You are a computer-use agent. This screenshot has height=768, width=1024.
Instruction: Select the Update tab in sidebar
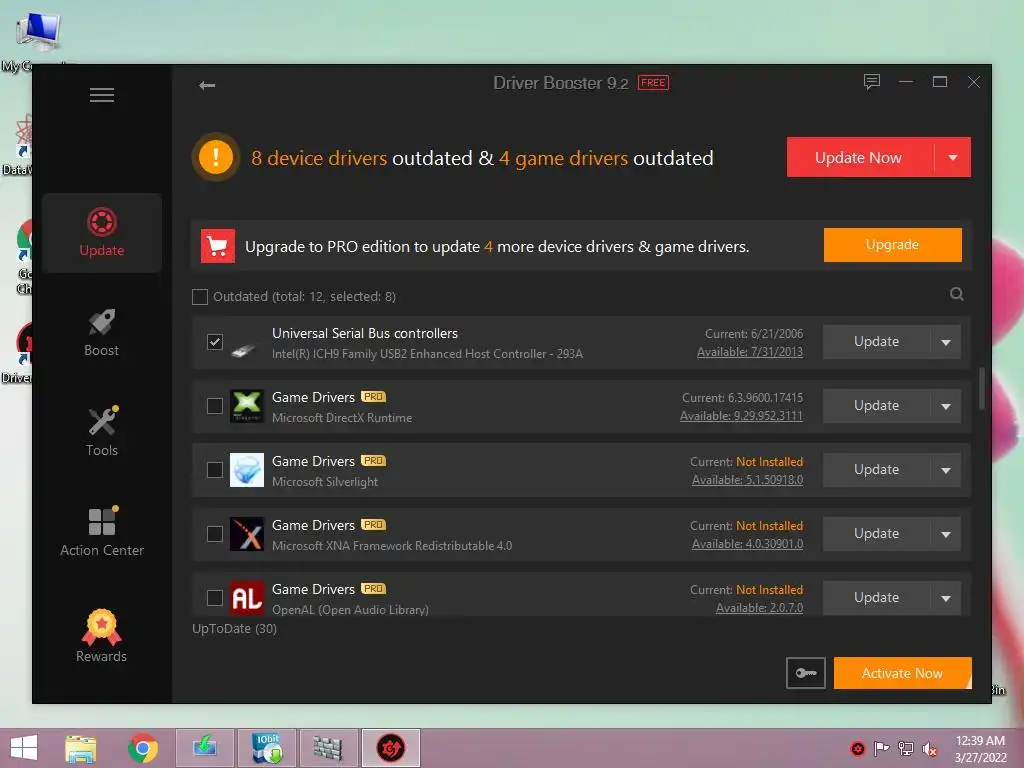(102, 232)
